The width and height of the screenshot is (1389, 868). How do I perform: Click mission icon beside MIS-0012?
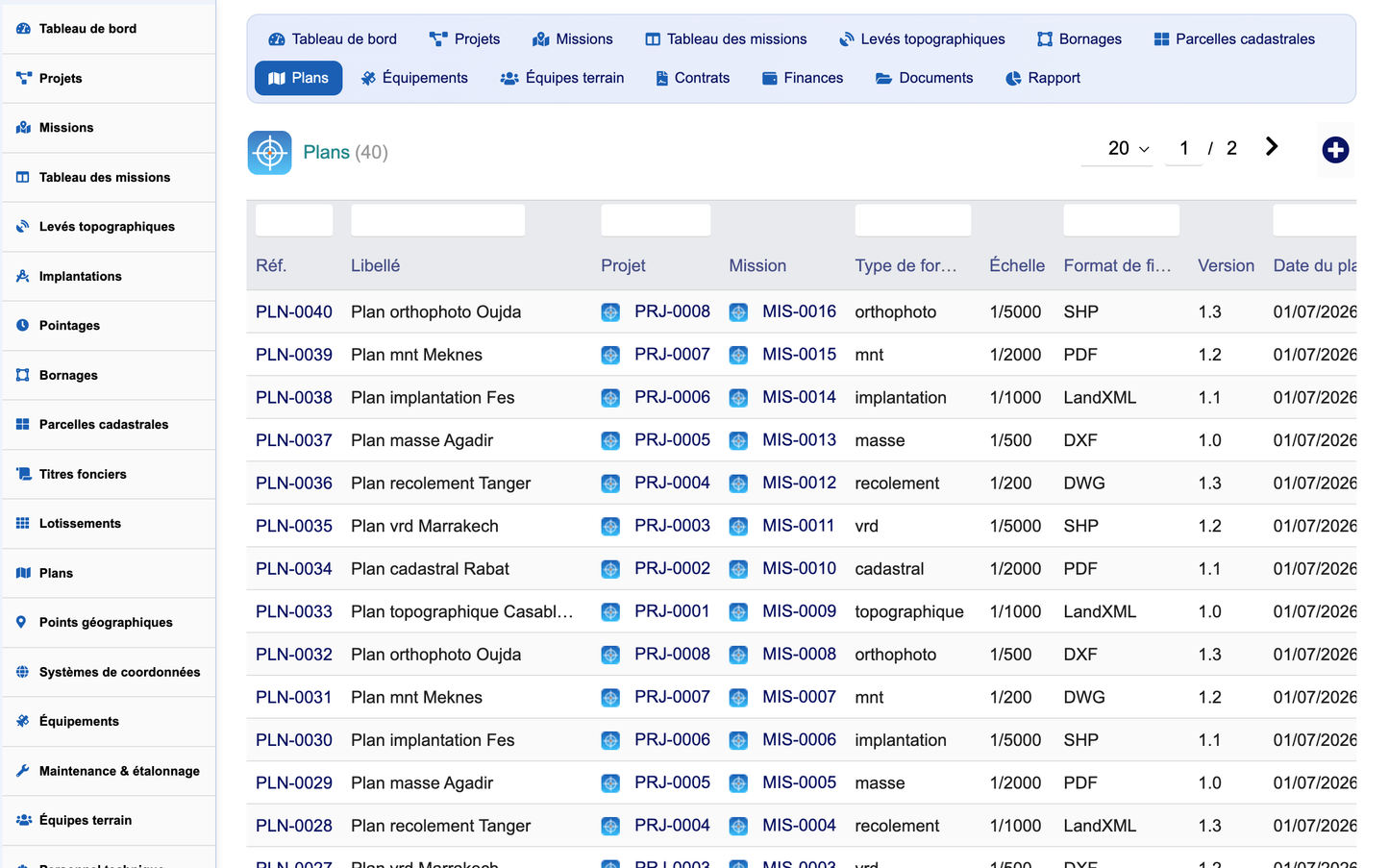[x=738, y=484]
